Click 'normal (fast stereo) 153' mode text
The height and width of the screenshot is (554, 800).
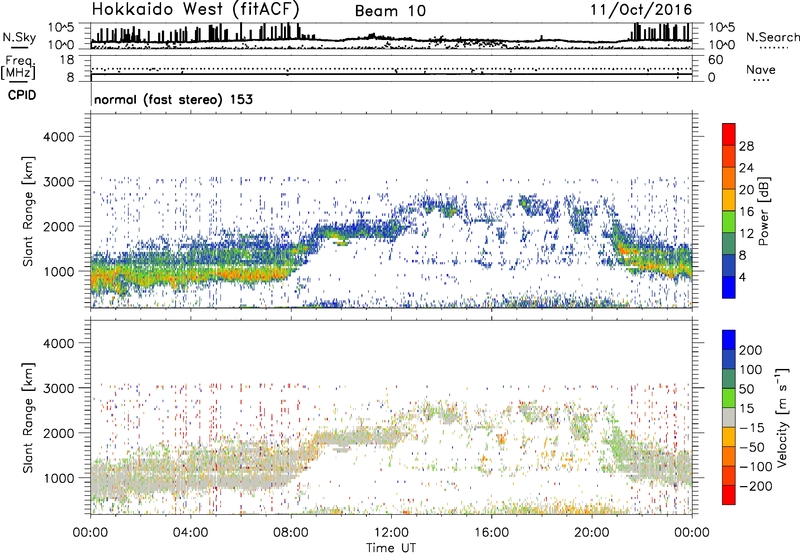pyautogui.click(x=173, y=99)
